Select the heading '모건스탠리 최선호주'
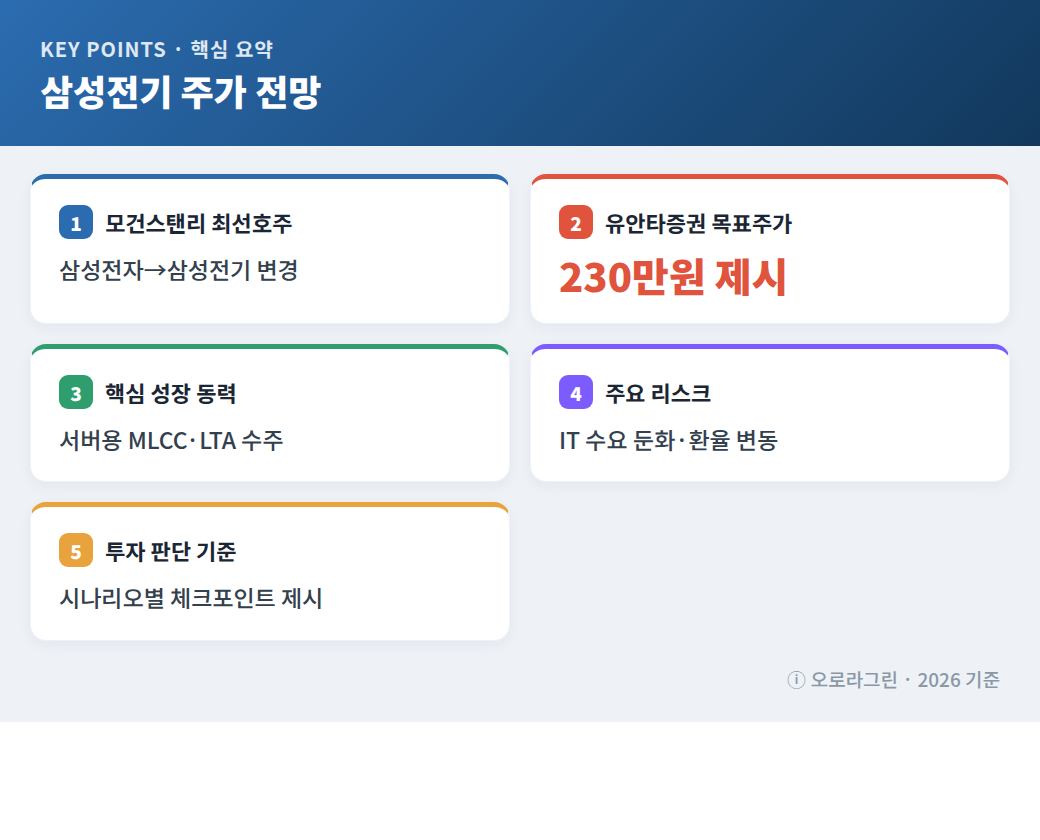 (x=198, y=224)
